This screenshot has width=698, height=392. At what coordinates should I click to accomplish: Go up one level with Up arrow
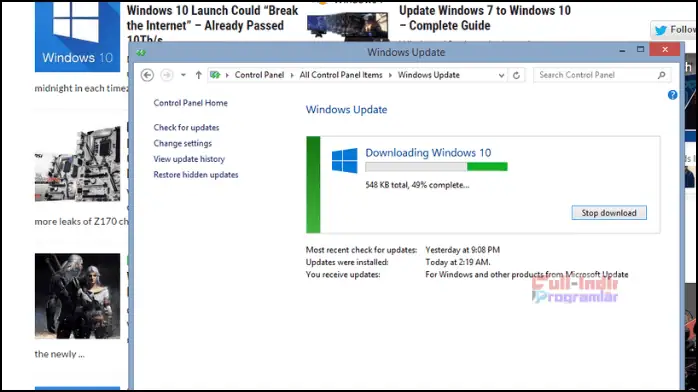[199, 75]
